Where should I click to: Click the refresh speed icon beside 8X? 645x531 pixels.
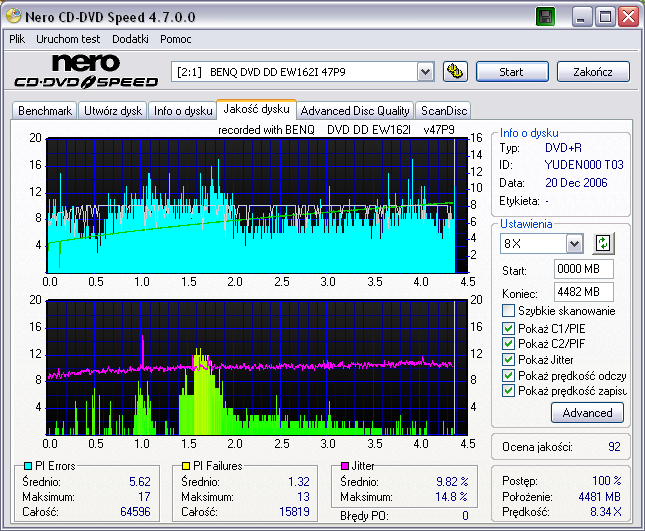point(603,243)
